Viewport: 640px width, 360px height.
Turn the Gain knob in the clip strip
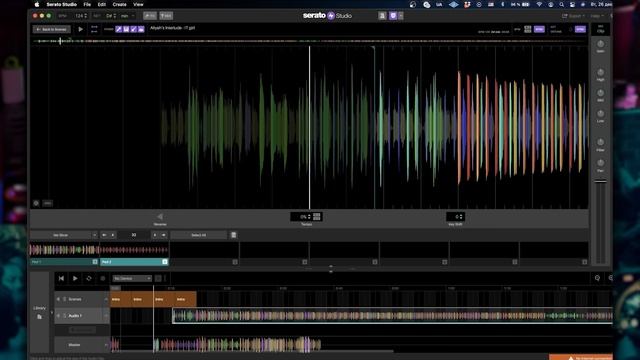click(600, 44)
